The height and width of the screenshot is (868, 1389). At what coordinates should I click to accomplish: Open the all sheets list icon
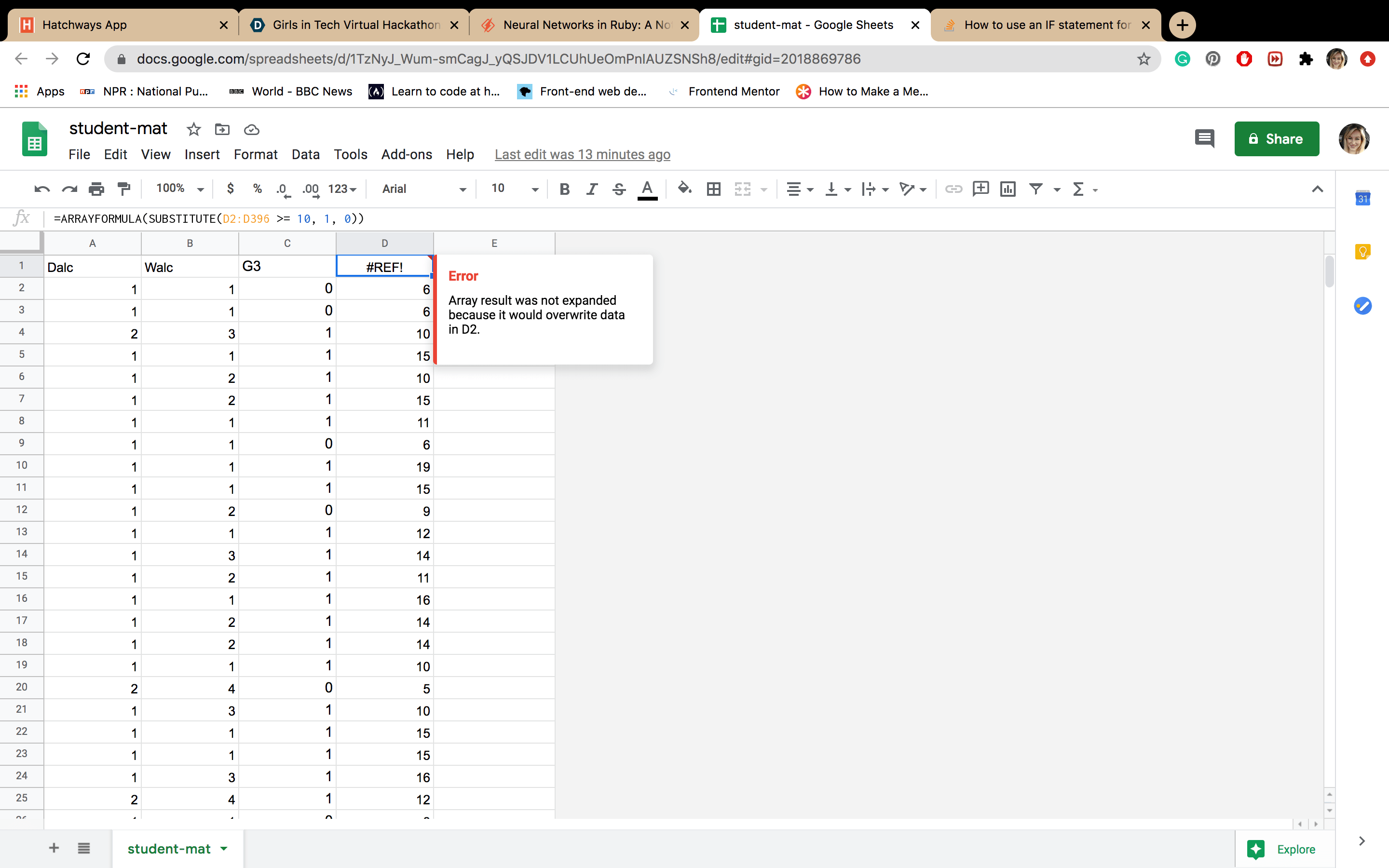coord(84,848)
